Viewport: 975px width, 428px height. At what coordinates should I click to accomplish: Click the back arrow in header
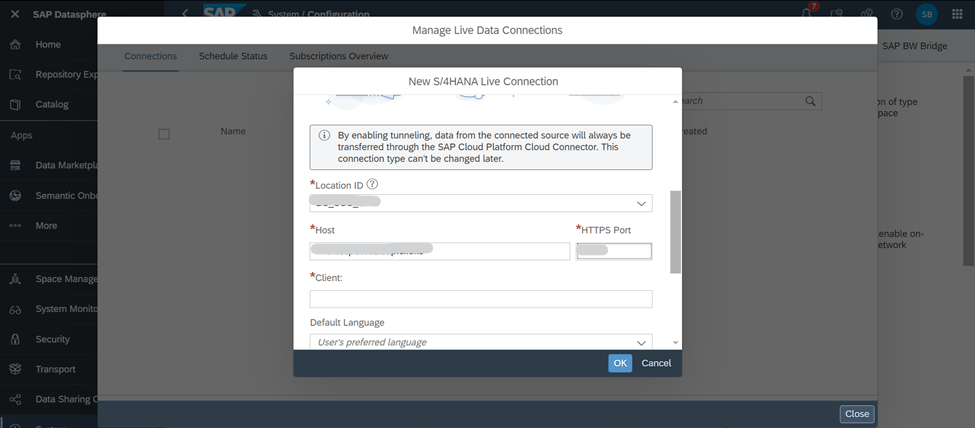185,14
